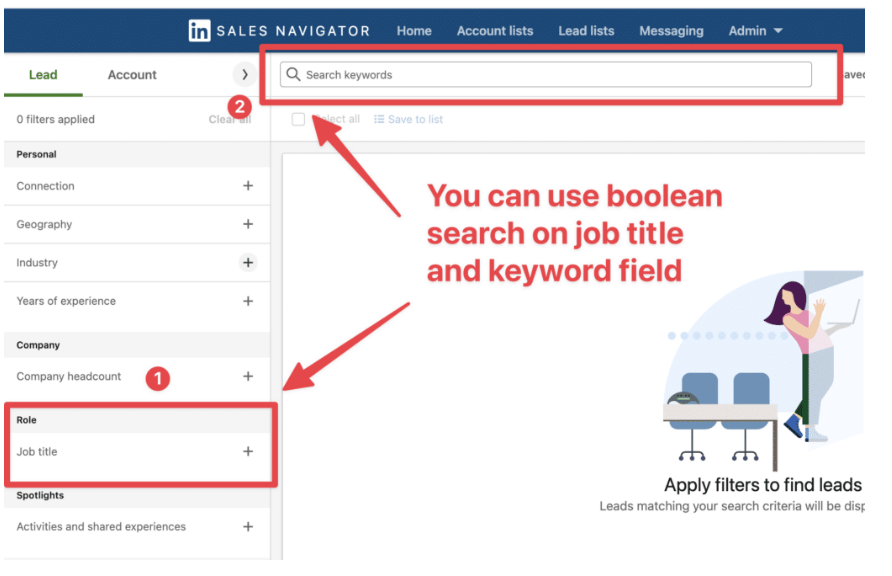Select the Years of experience label
The image size is (892, 576).
tap(66, 301)
